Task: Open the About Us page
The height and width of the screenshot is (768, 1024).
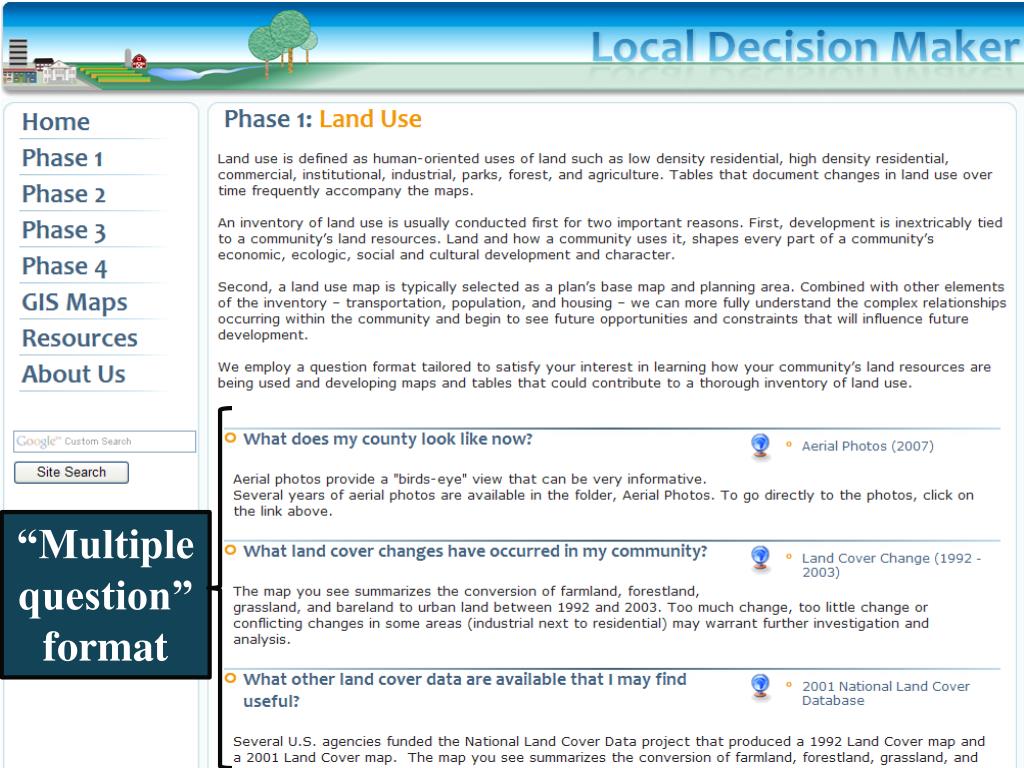Action: (x=73, y=374)
